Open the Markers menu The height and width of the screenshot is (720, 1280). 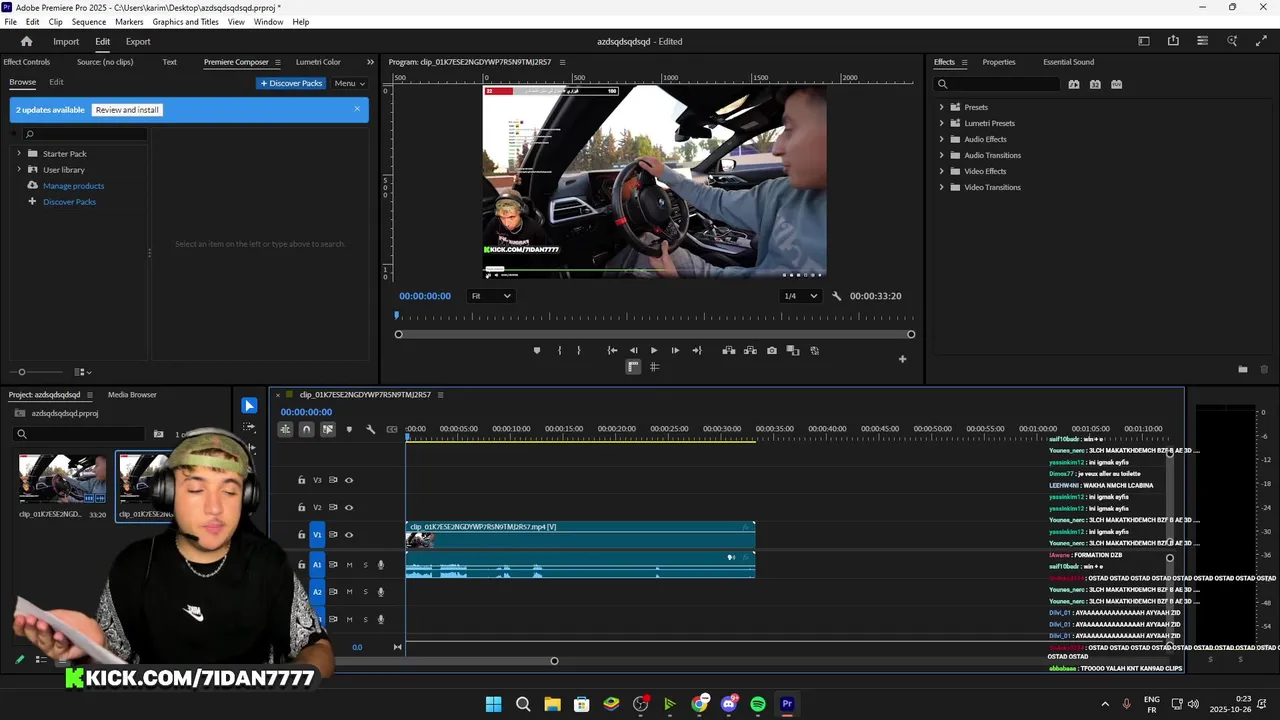[129, 22]
